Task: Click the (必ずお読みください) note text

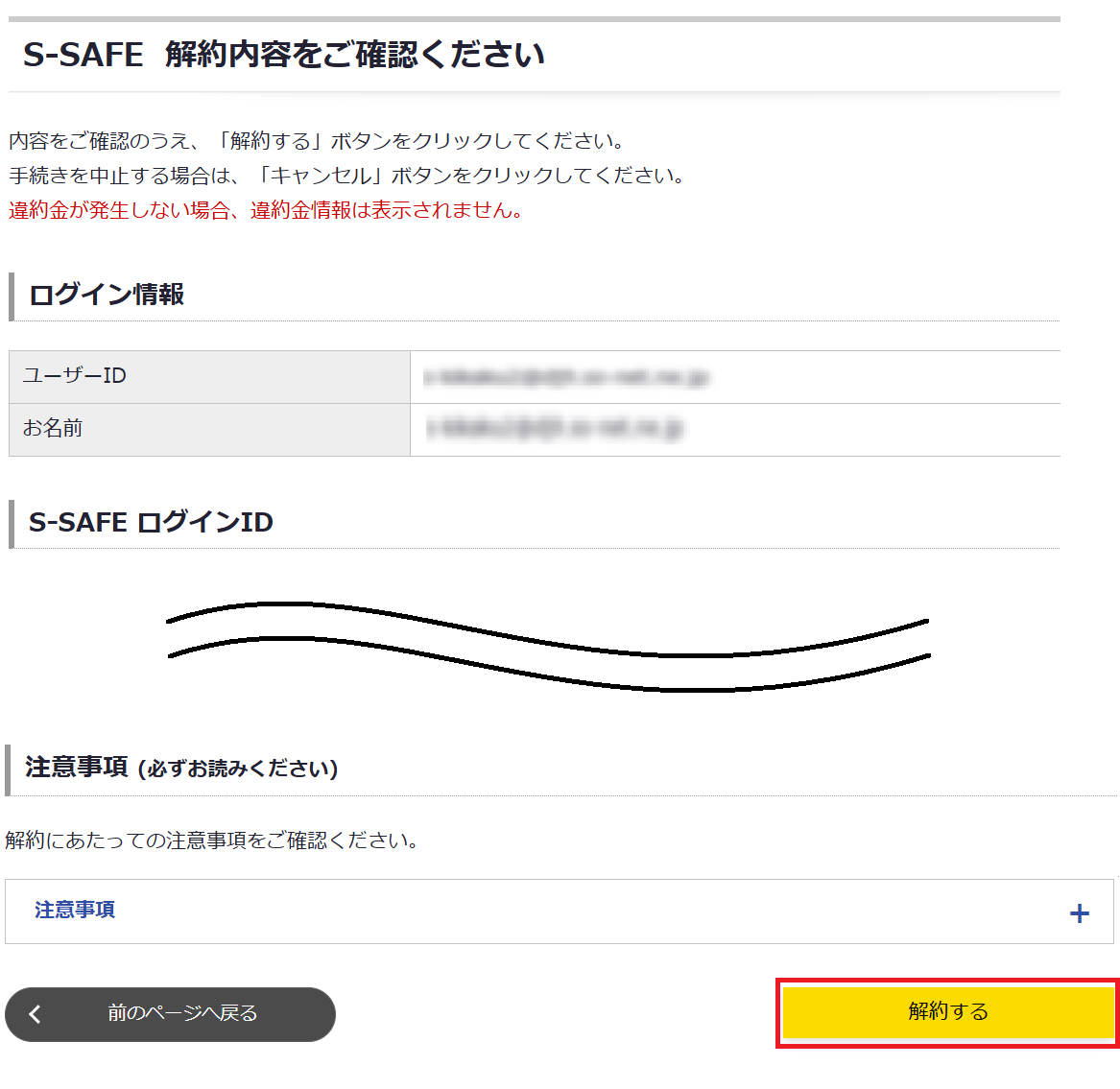Action: click(238, 769)
